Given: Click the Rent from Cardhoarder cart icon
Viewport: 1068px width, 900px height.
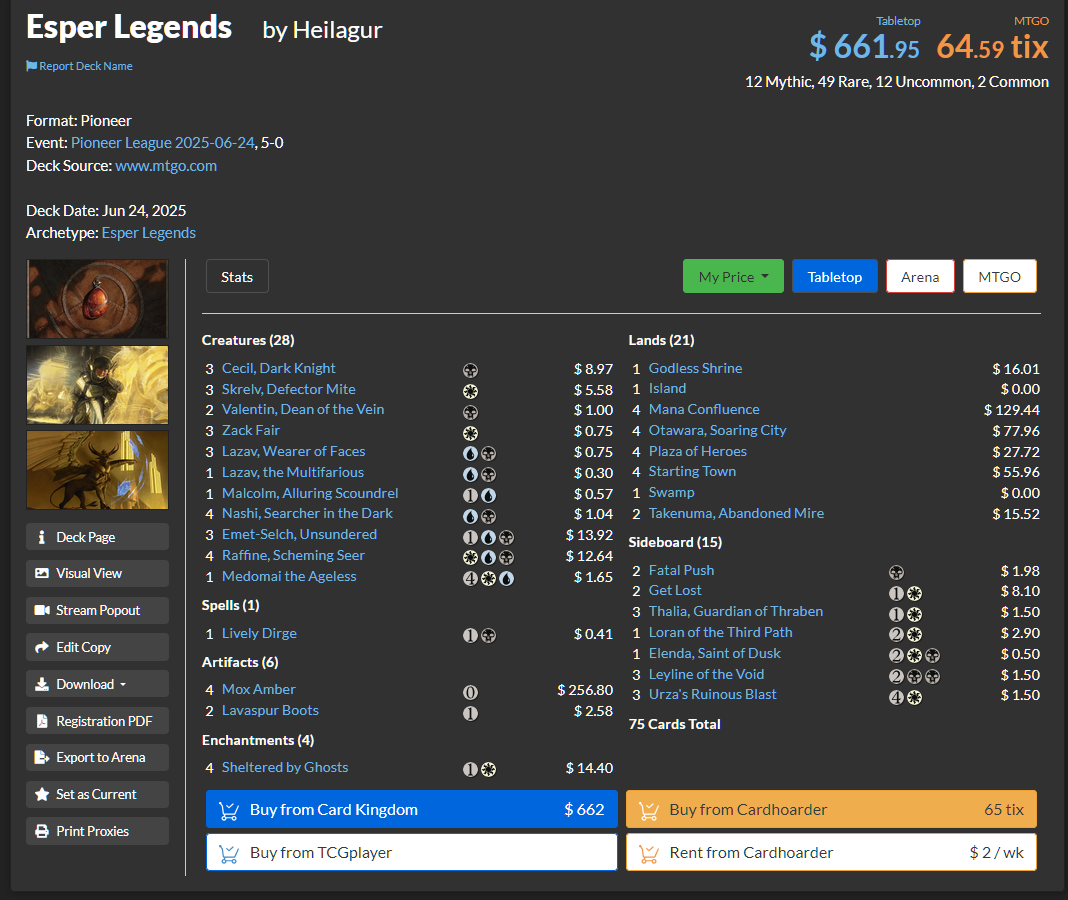Looking at the screenshot, I should pos(648,853).
